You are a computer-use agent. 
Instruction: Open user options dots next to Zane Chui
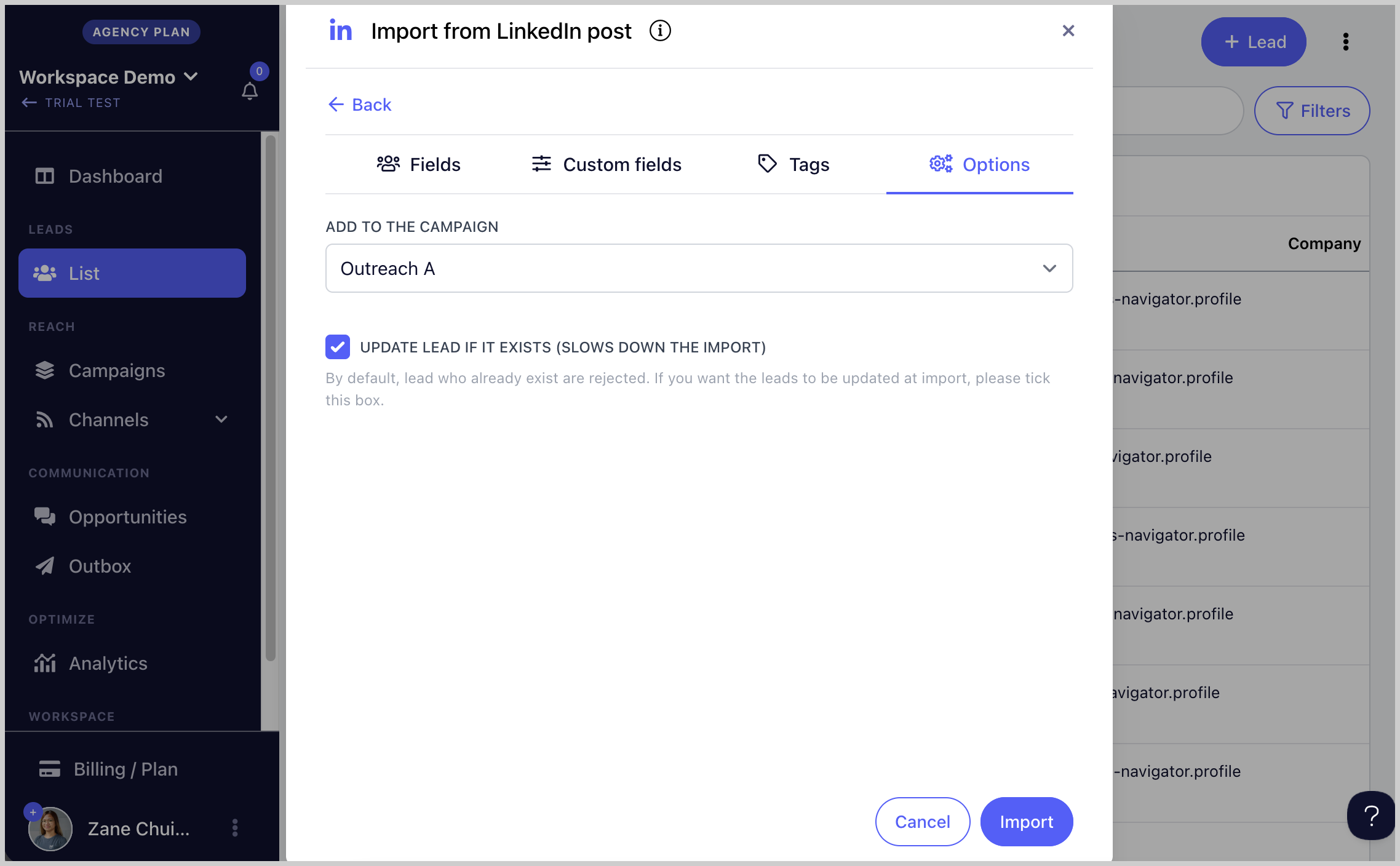coord(235,828)
